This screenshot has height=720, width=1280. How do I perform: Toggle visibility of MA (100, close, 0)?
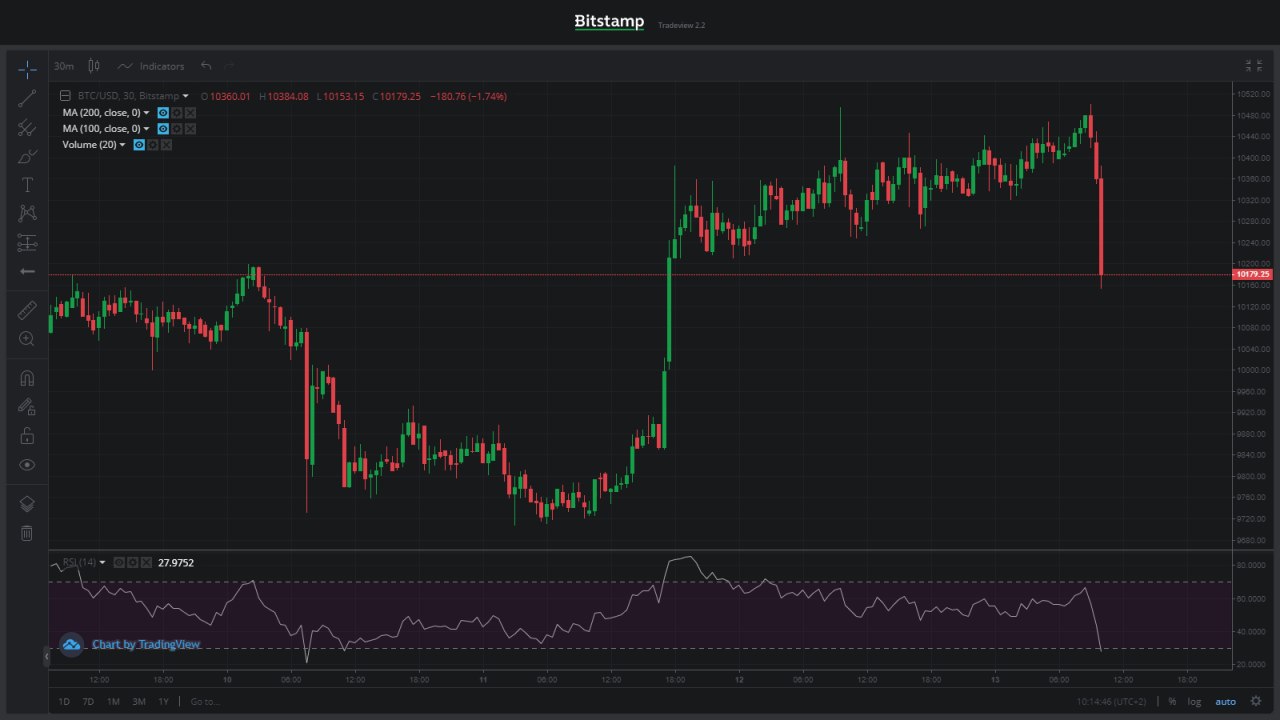[x=163, y=129]
